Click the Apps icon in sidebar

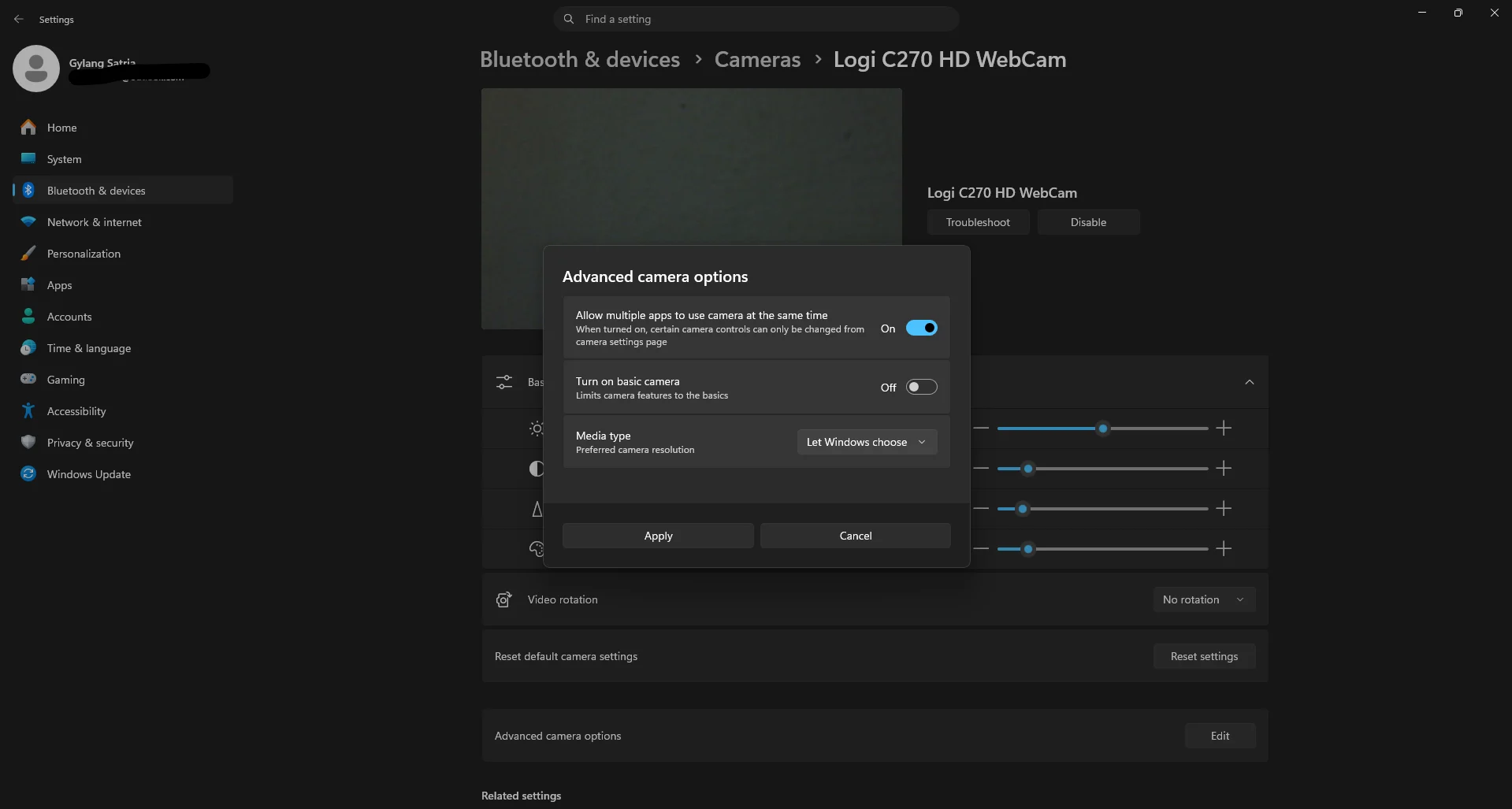point(28,284)
